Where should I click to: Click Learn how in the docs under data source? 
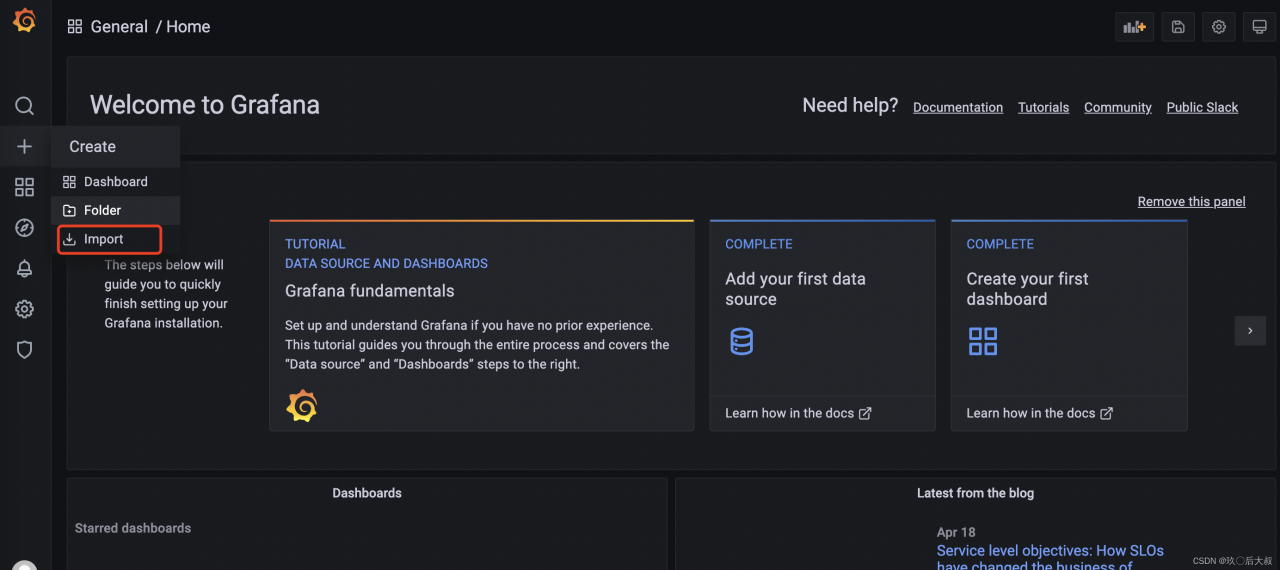[x=798, y=413]
